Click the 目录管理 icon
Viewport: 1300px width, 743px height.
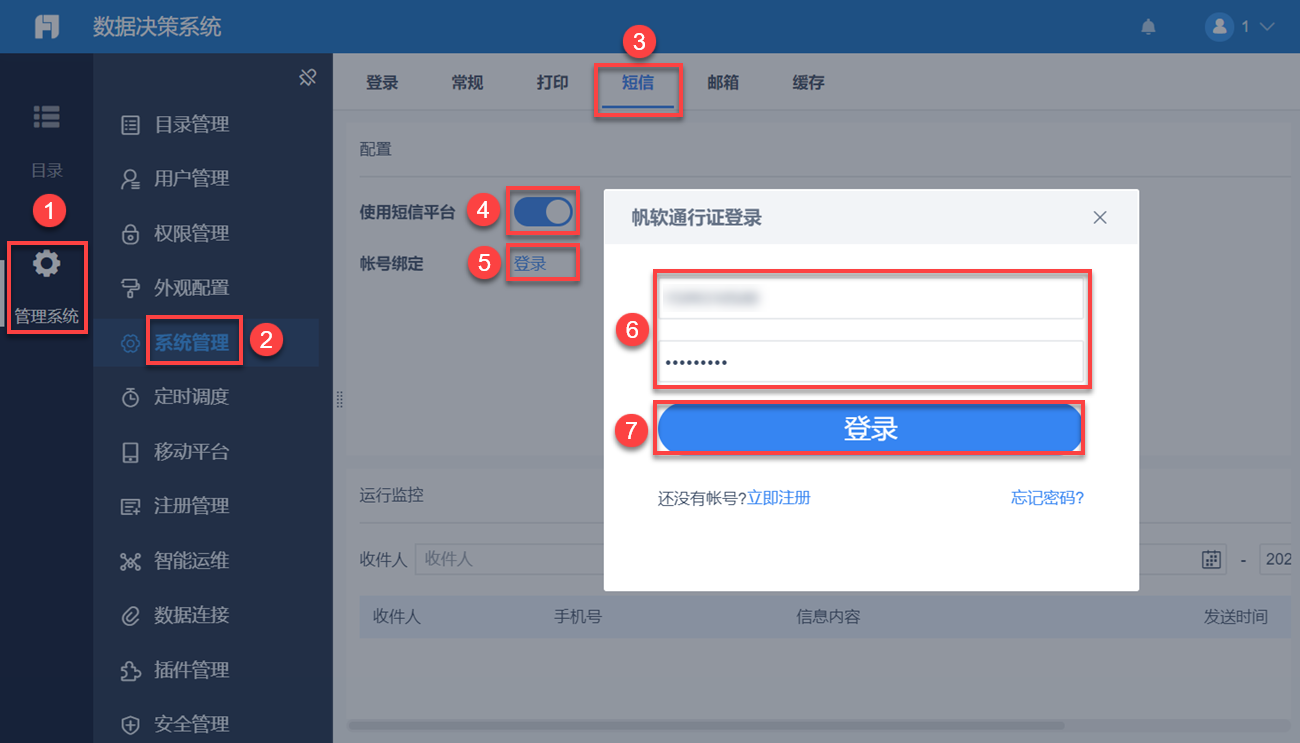tap(130, 125)
